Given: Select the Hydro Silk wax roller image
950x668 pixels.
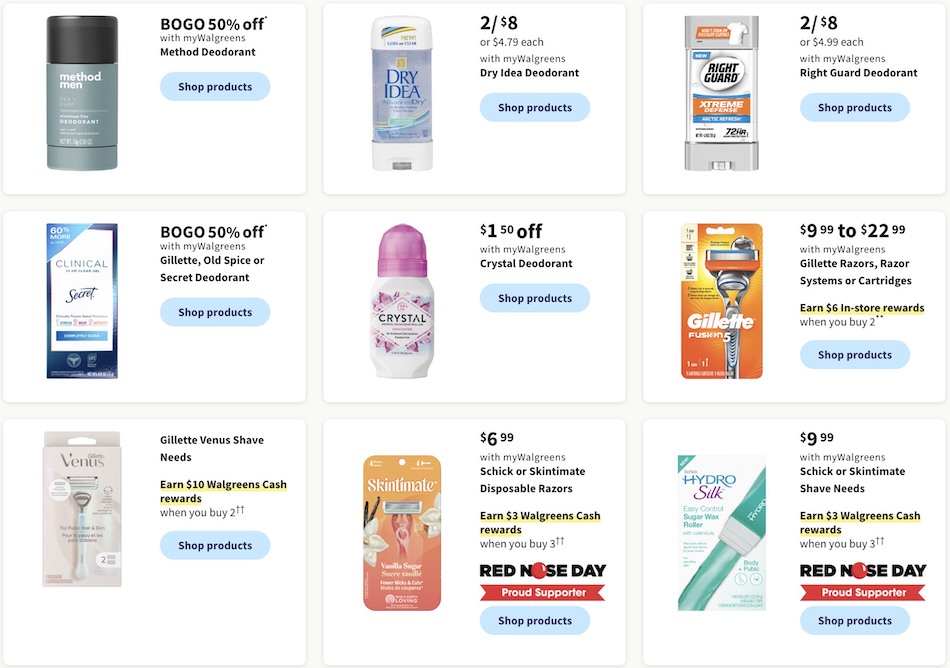Looking at the screenshot, I should [721, 532].
